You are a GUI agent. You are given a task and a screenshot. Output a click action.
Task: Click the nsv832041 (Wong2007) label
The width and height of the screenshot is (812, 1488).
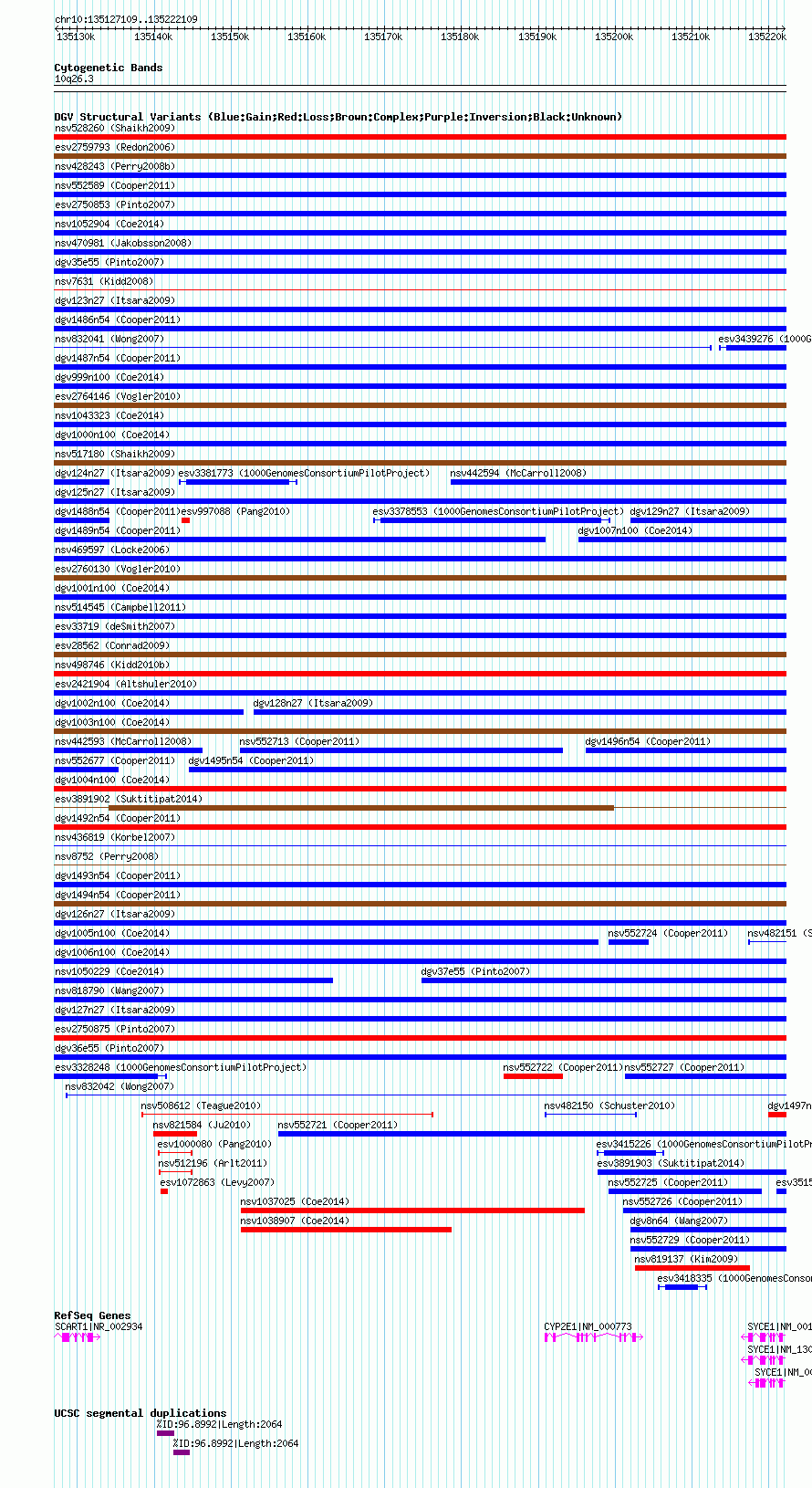109,339
